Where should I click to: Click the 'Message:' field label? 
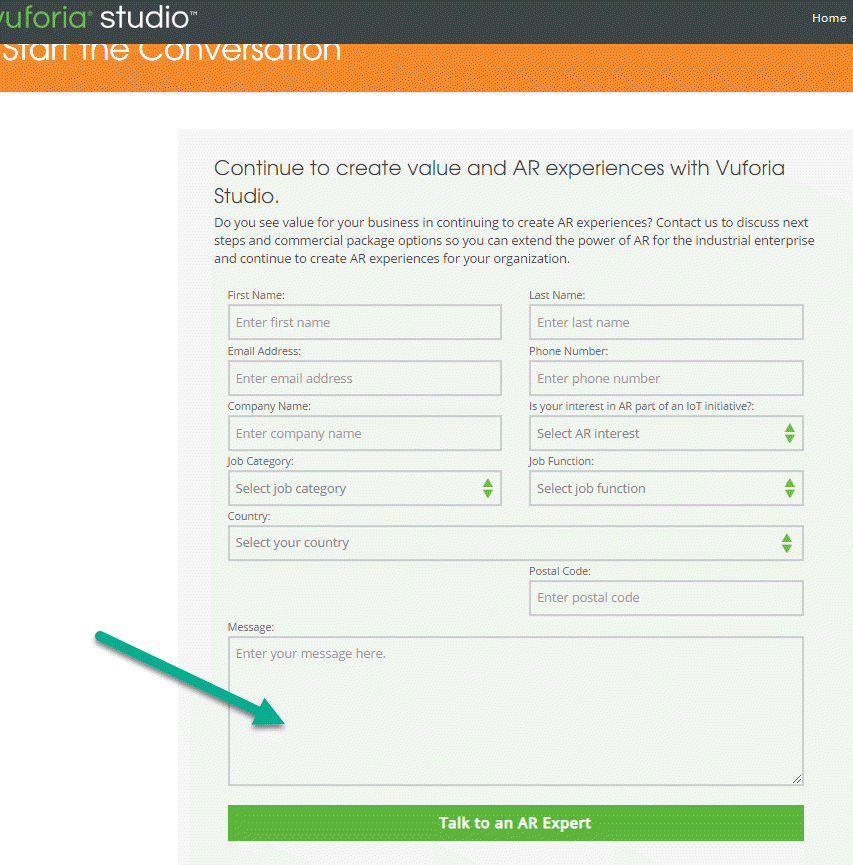coord(251,627)
